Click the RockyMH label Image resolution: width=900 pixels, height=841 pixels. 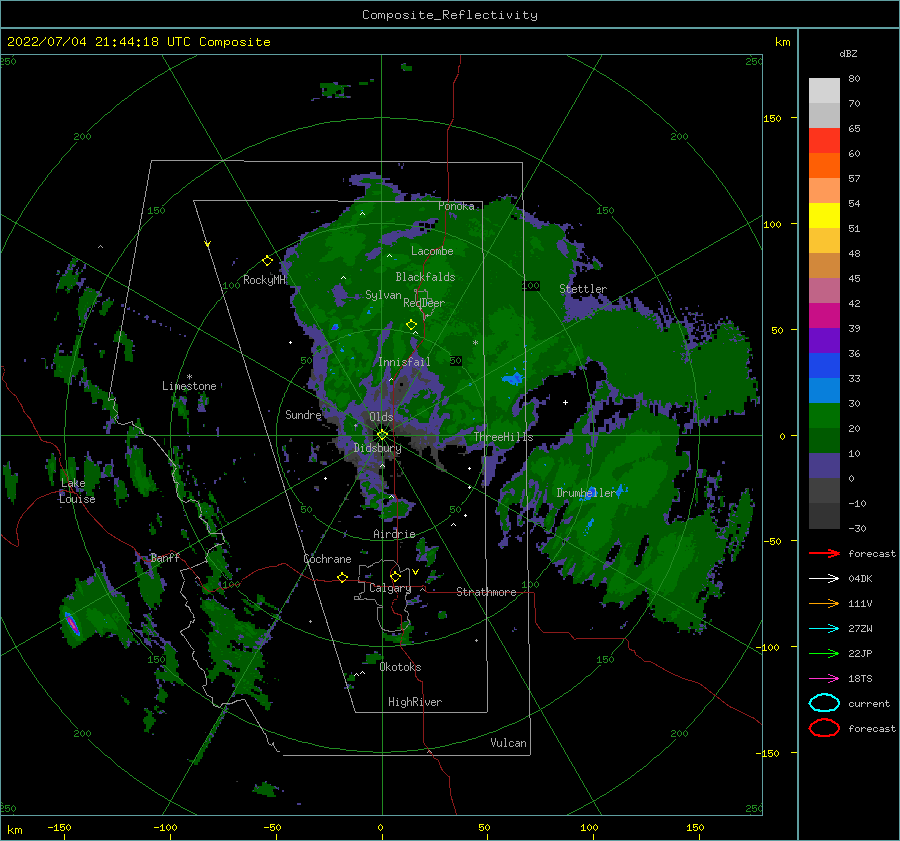point(264,280)
